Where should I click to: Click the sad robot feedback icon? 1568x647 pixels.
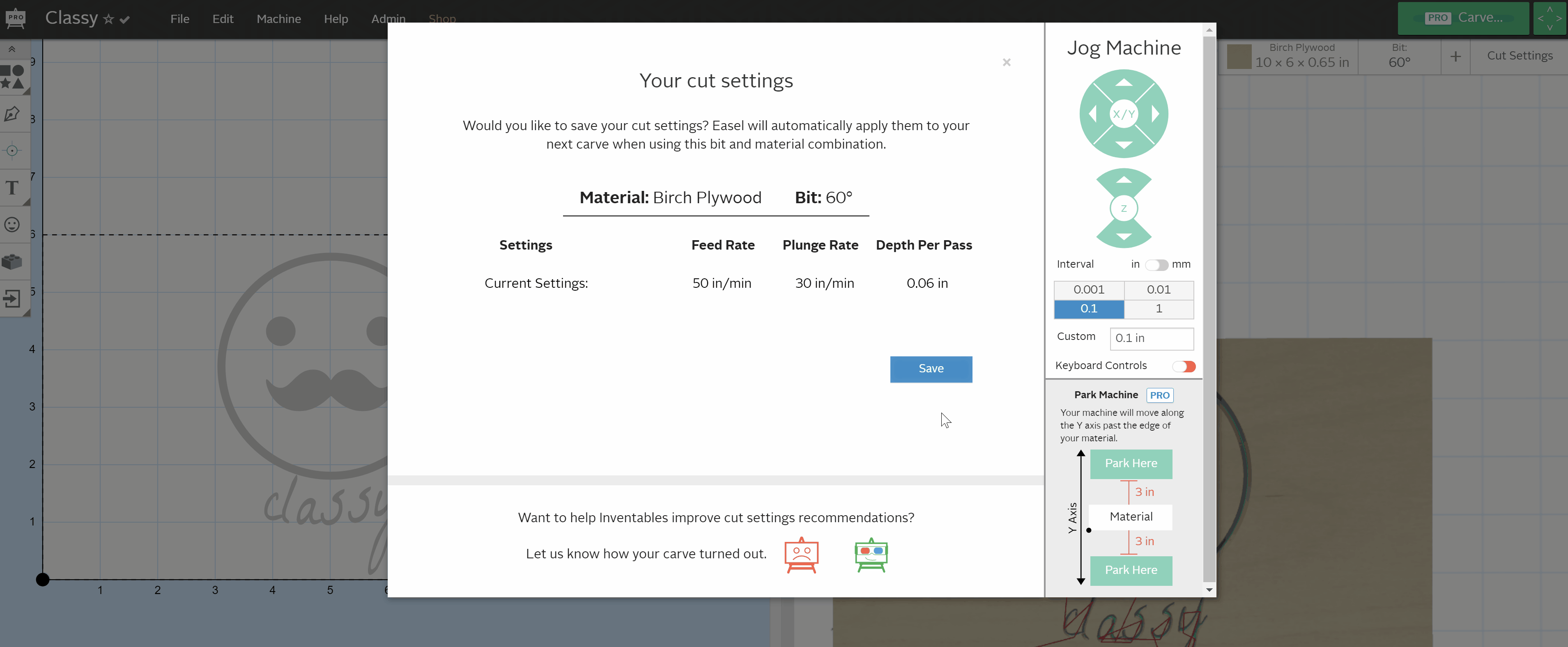pyautogui.click(x=801, y=555)
